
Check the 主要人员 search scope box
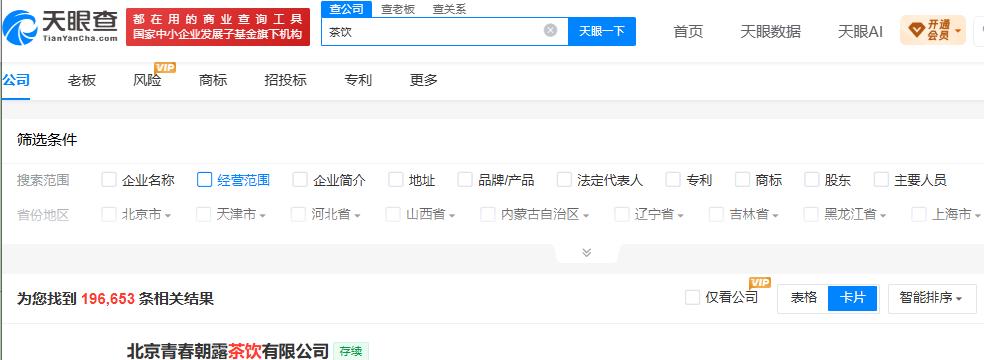(881, 180)
